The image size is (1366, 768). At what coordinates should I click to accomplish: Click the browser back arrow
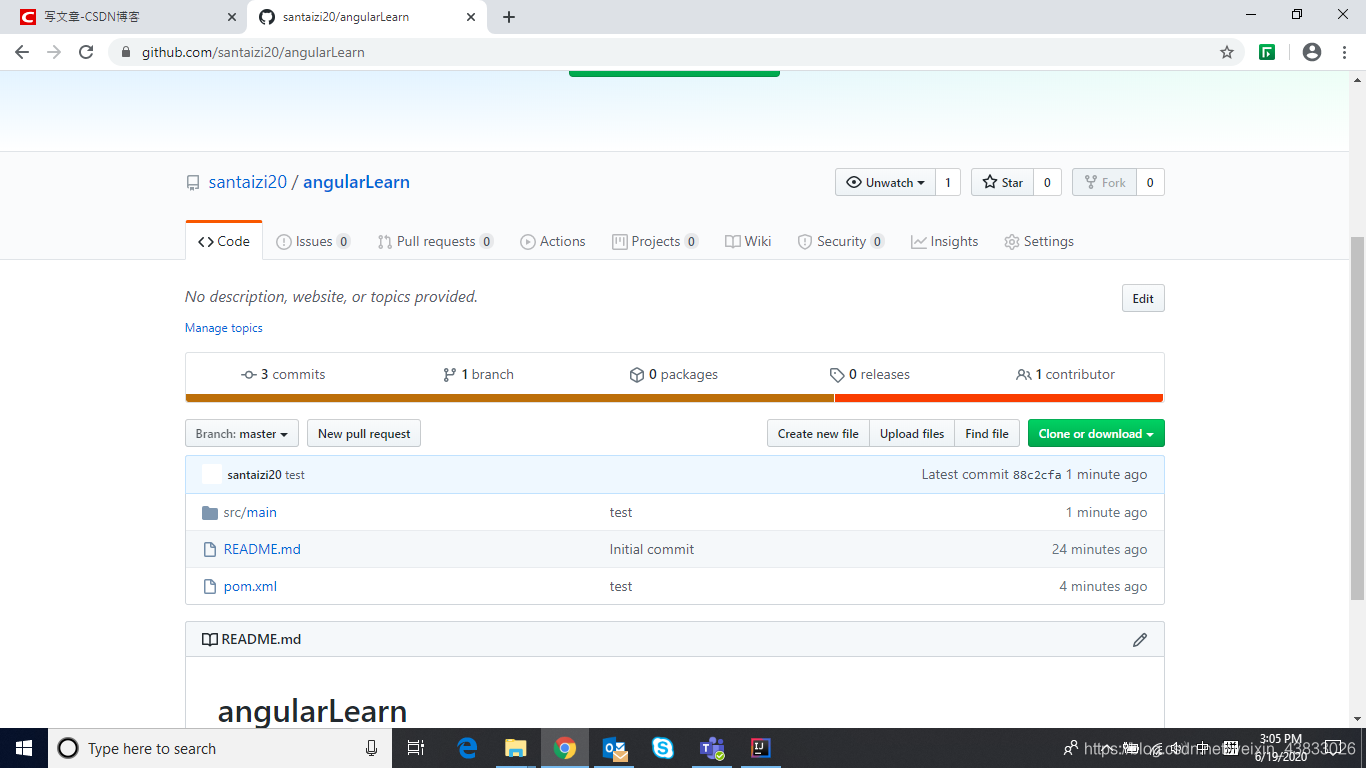coord(22,52)
